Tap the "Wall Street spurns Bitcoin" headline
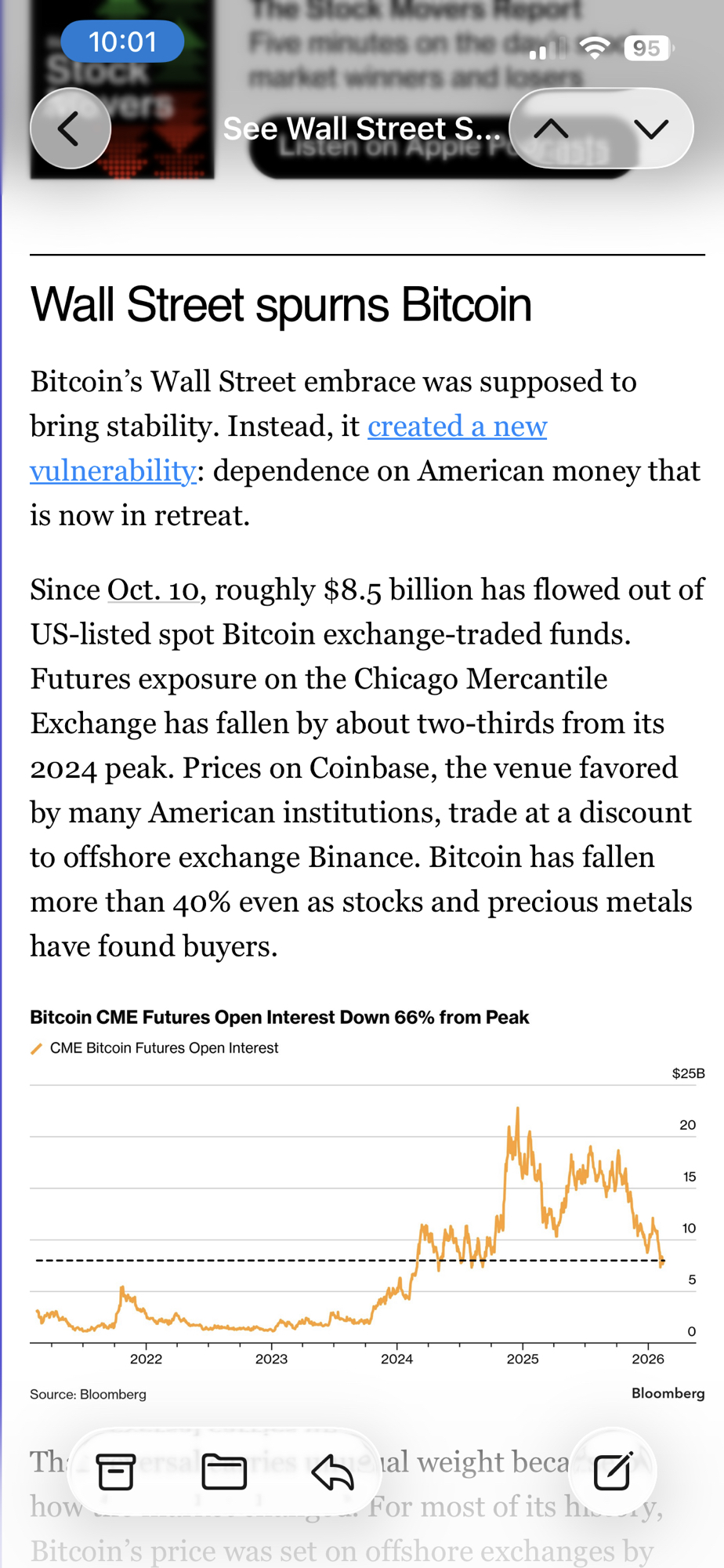 281,304
